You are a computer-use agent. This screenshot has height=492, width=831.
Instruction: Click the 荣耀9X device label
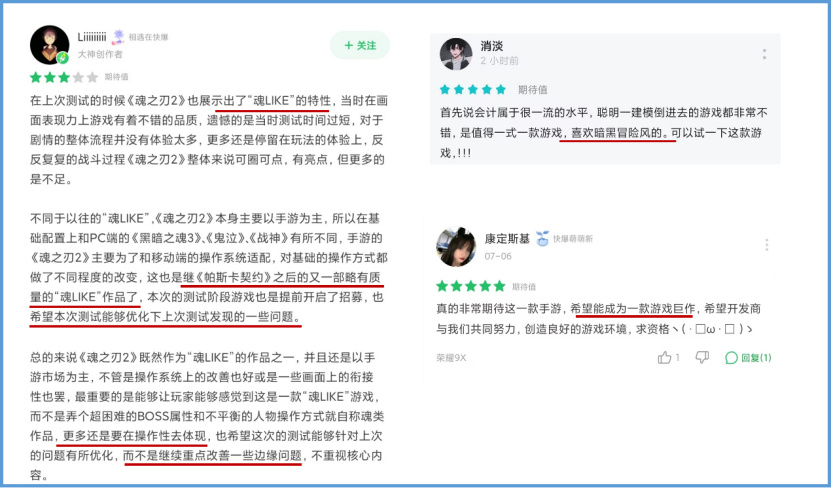tap(451, 358)
